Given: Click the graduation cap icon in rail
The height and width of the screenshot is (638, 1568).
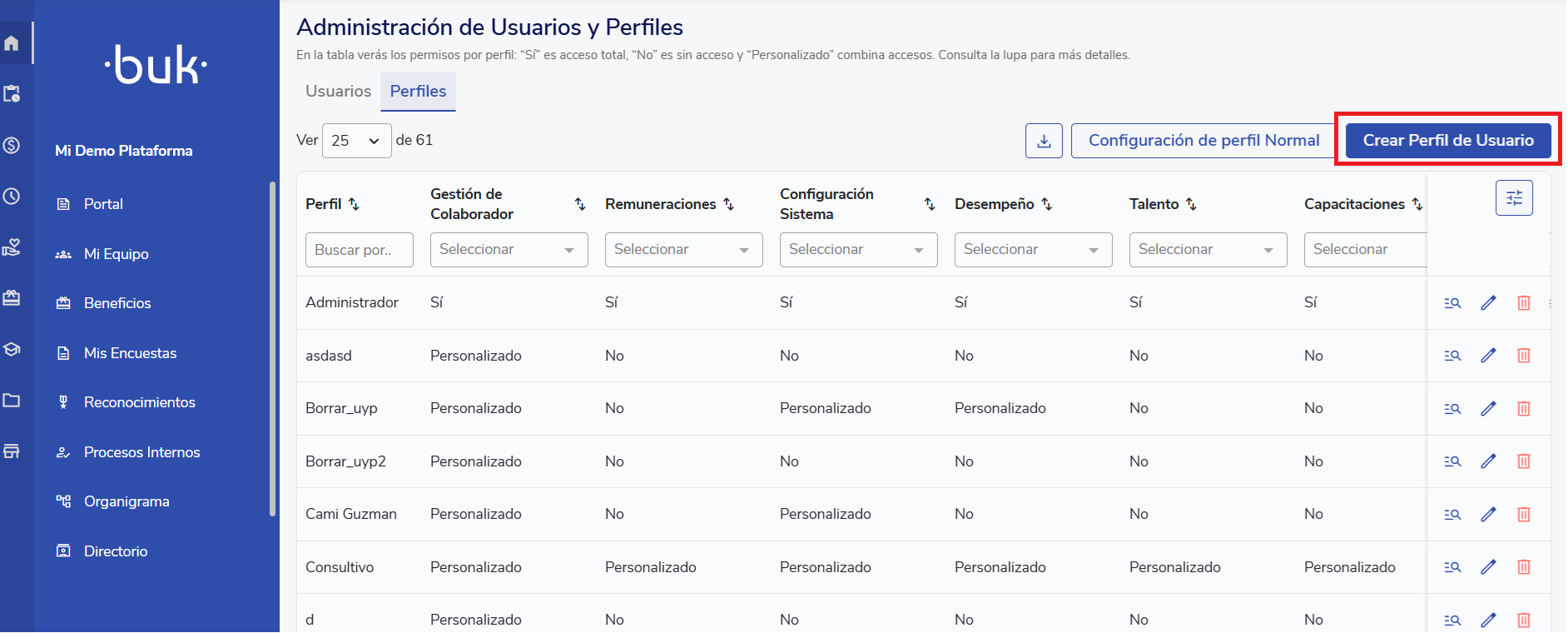Looking at the screenshot, I should [12, 350].
